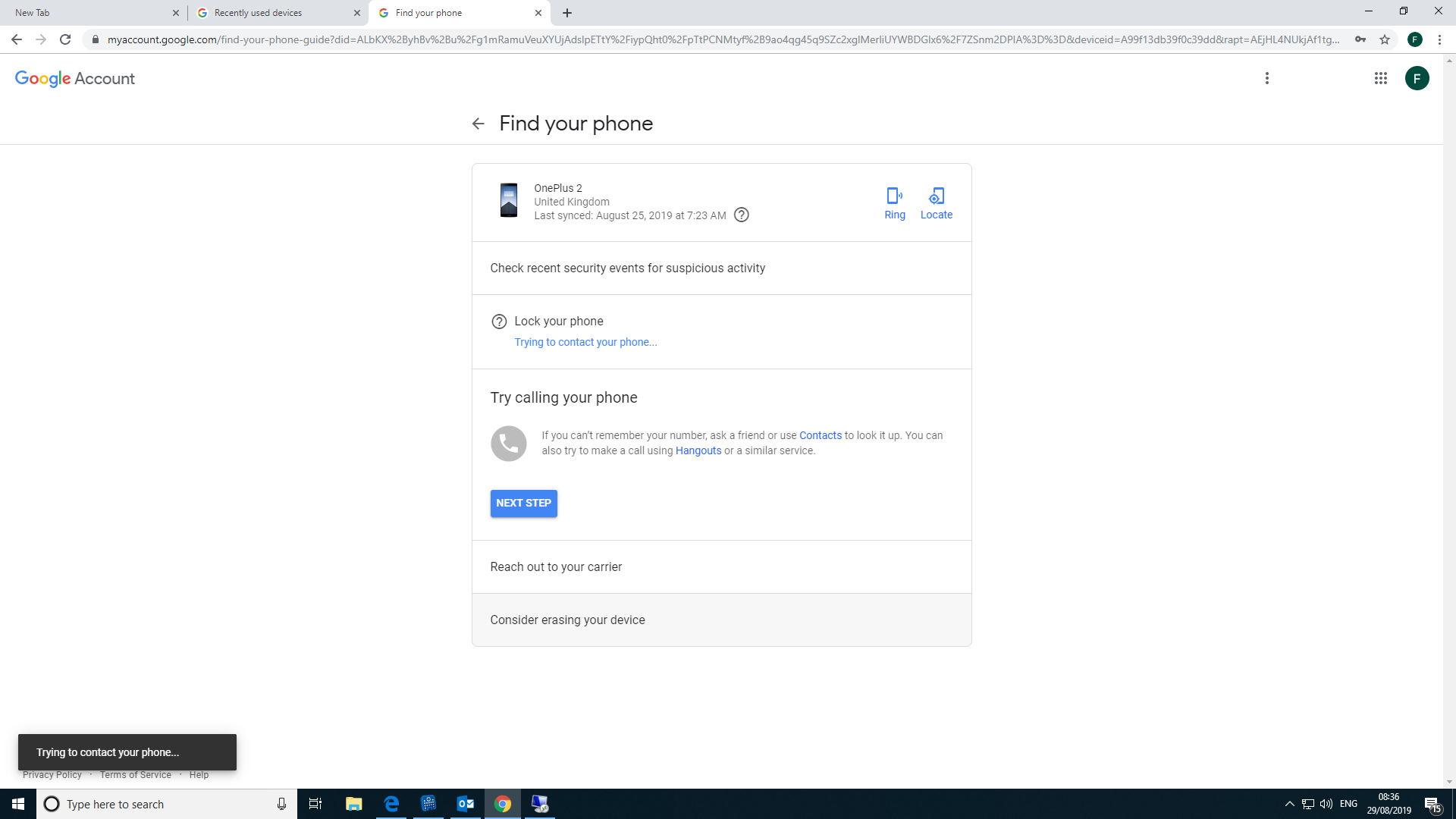Click the Edge browser icon in taskbar
Image resolution: width=1456 pixels, height=819 pixels.
coord(391,804)
